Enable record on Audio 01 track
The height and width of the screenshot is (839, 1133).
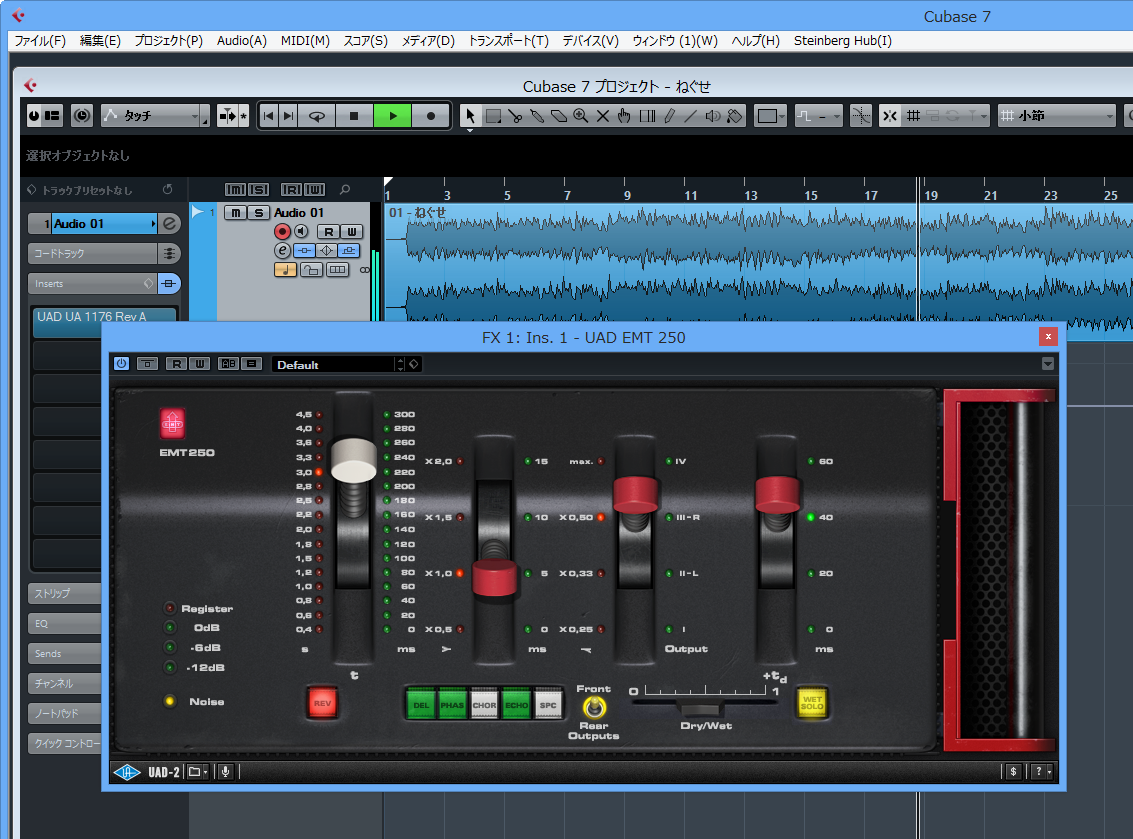click(x=283, y=231)
